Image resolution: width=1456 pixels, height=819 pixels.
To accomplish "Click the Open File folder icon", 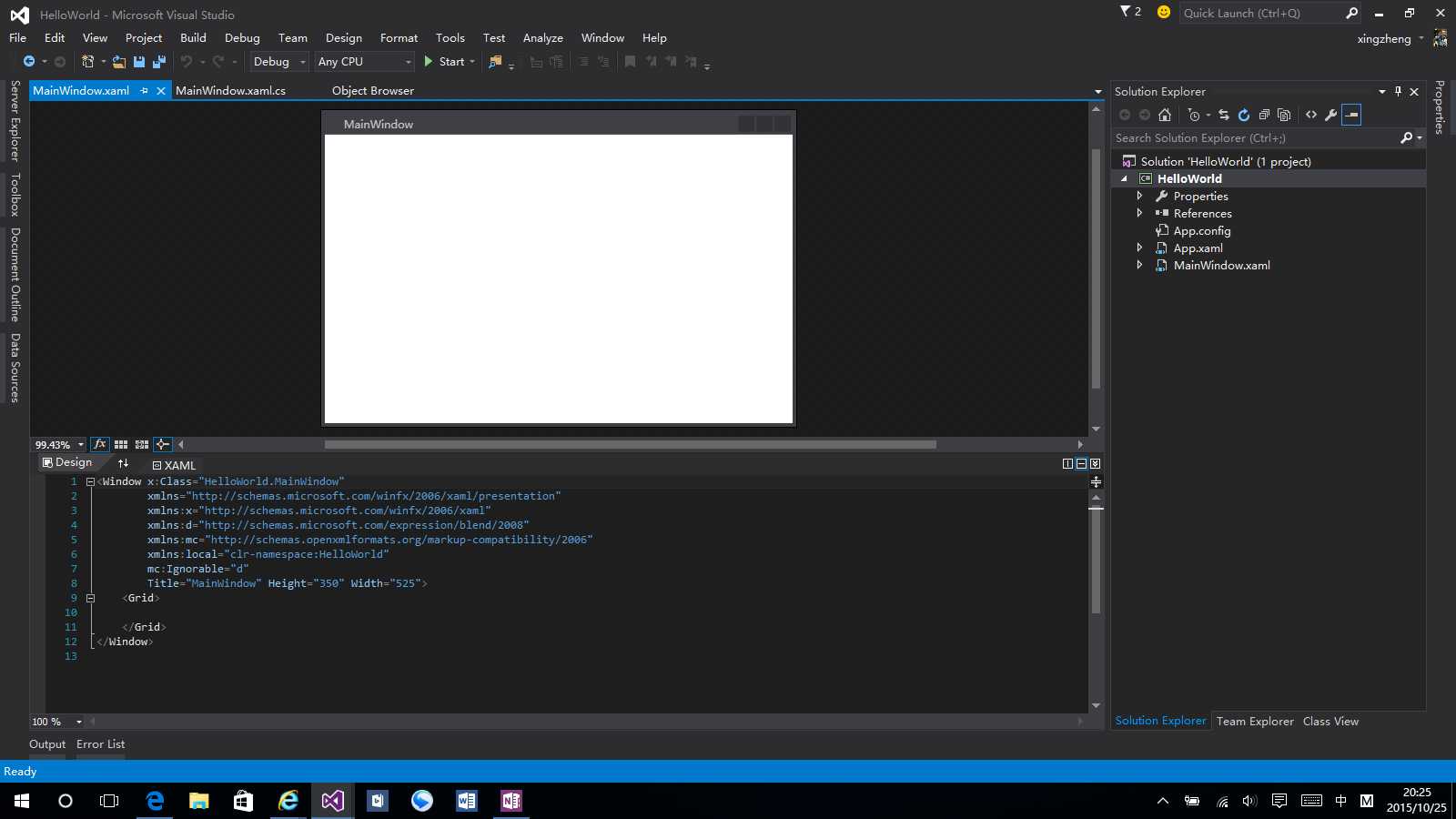I will [x=118, y=61].
